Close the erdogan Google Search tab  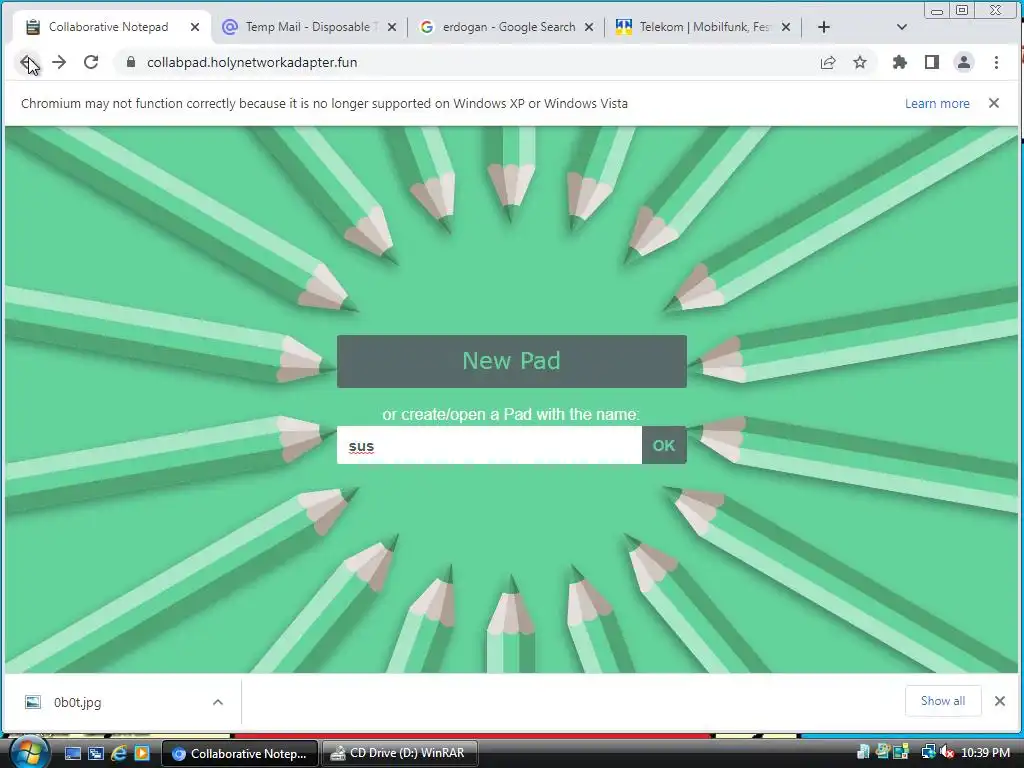(x=589, y=27)
